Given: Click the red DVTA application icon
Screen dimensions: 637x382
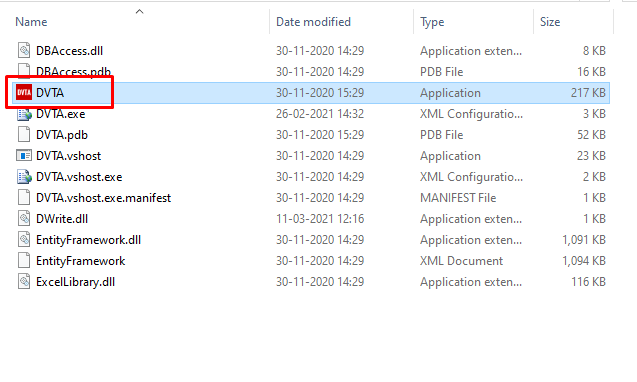Looking at the screenshot, I should coord(24,93).
